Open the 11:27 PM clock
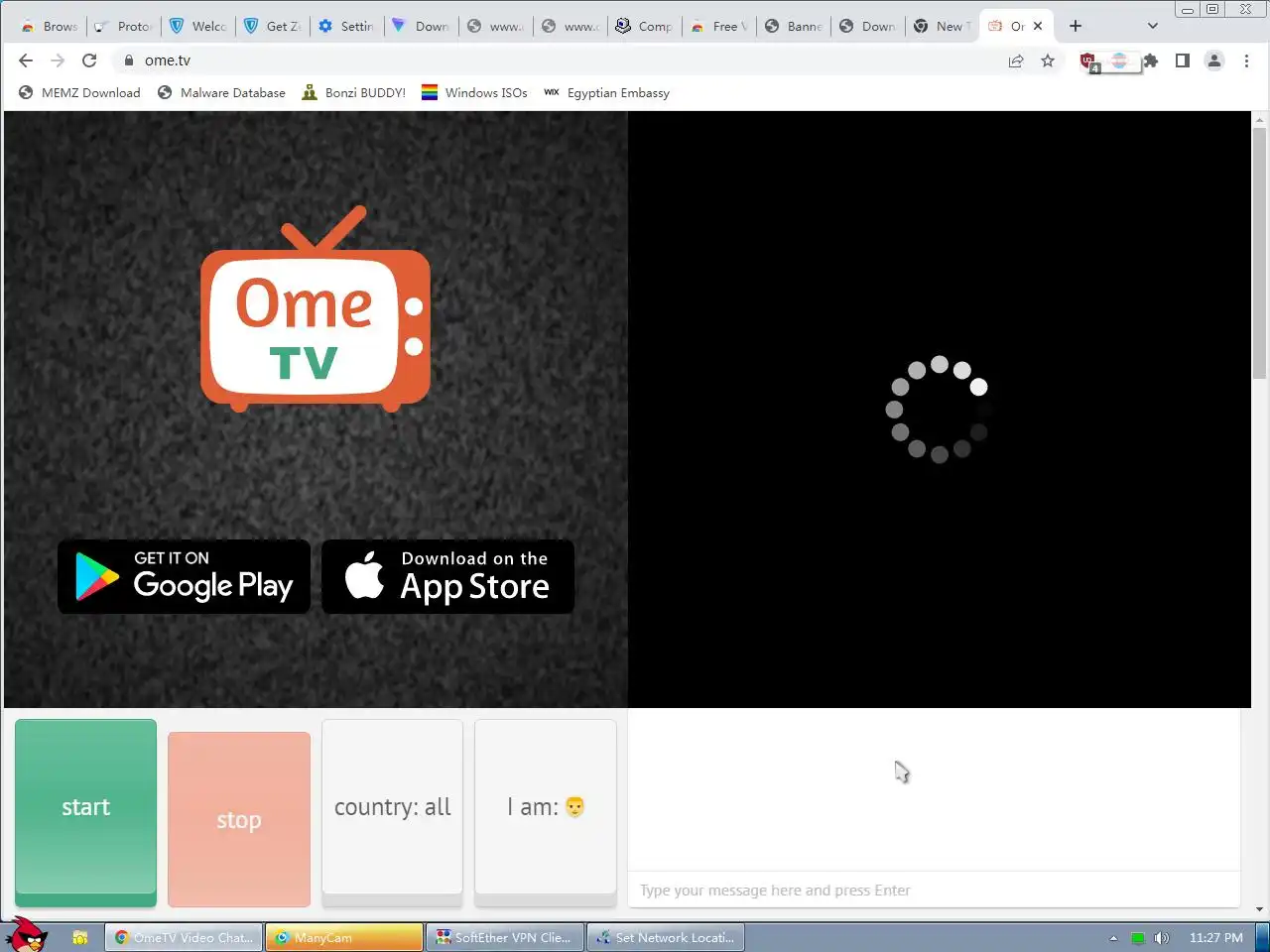Viewport: 1270px width, 952px height. tap(1215, 938)
